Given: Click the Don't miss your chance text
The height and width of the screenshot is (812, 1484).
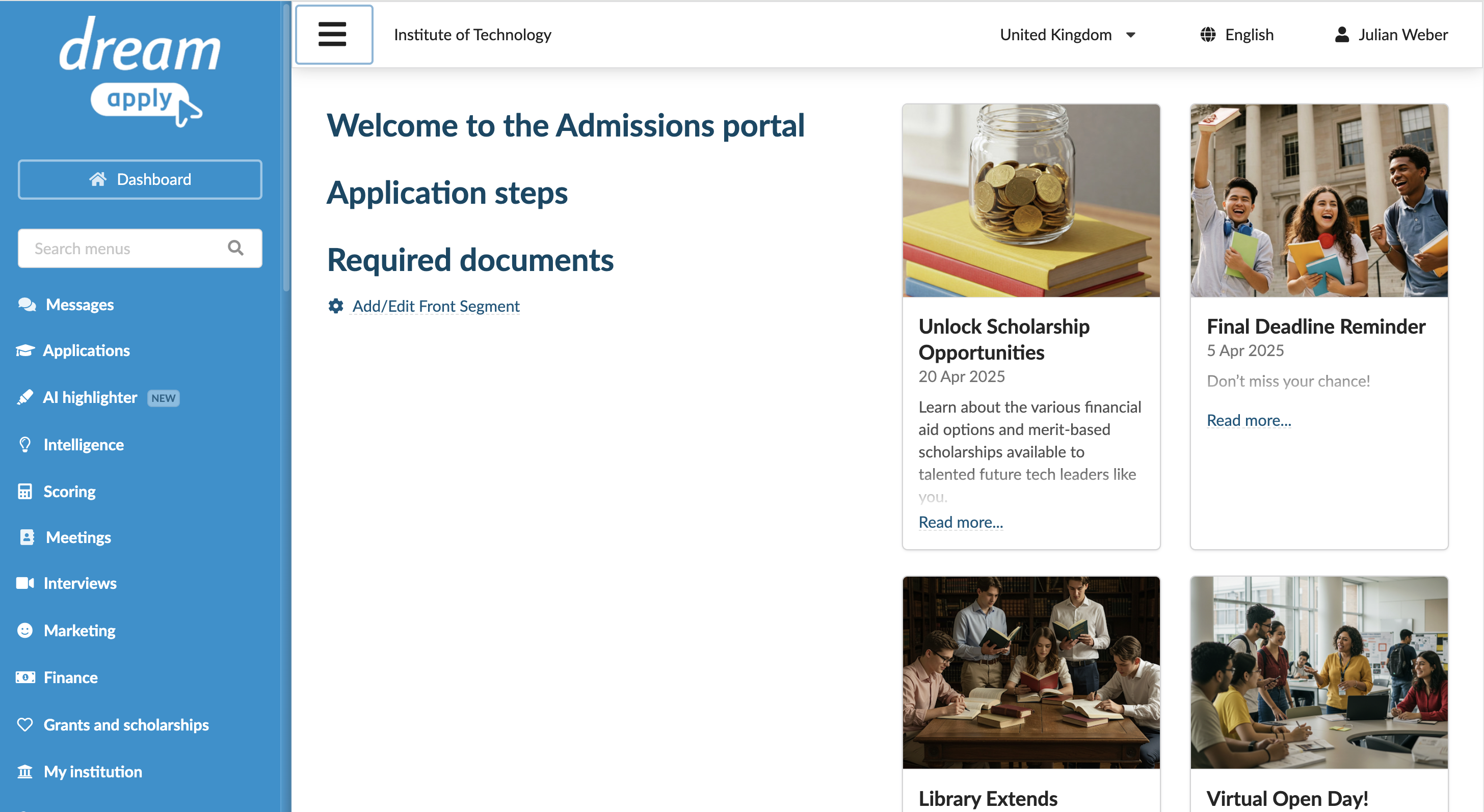Looking at the screenshot, I should 1288,381.
